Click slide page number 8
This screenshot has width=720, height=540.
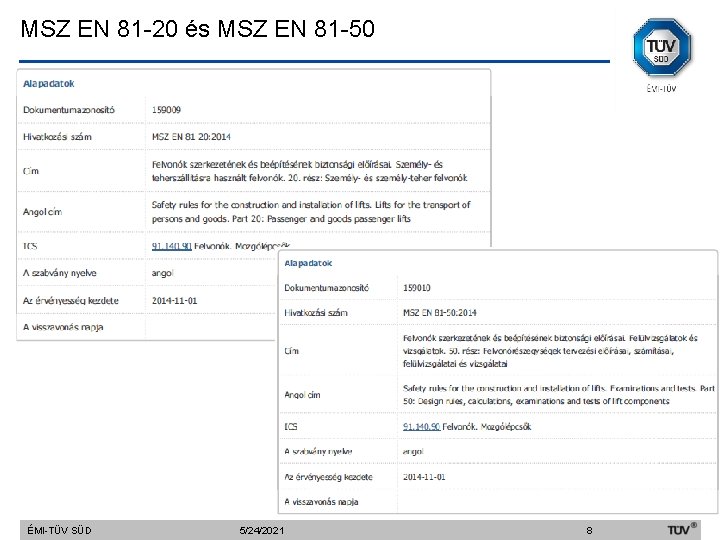pos(589,530)
